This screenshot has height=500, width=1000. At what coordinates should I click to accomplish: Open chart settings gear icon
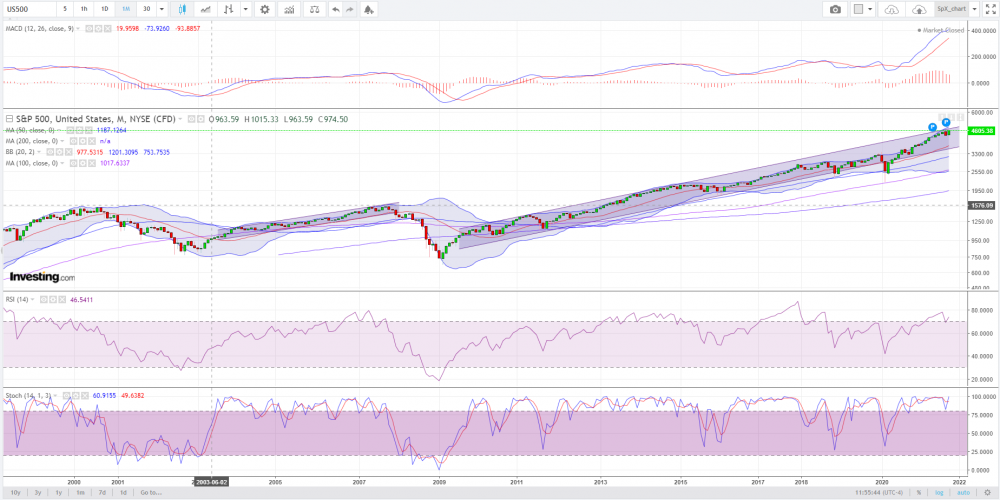click(x=264, y=9)
